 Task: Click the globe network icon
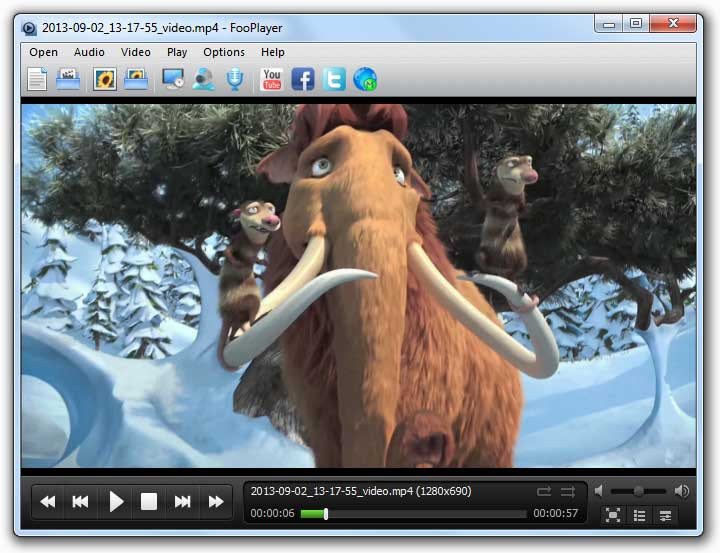coord(365,79)
